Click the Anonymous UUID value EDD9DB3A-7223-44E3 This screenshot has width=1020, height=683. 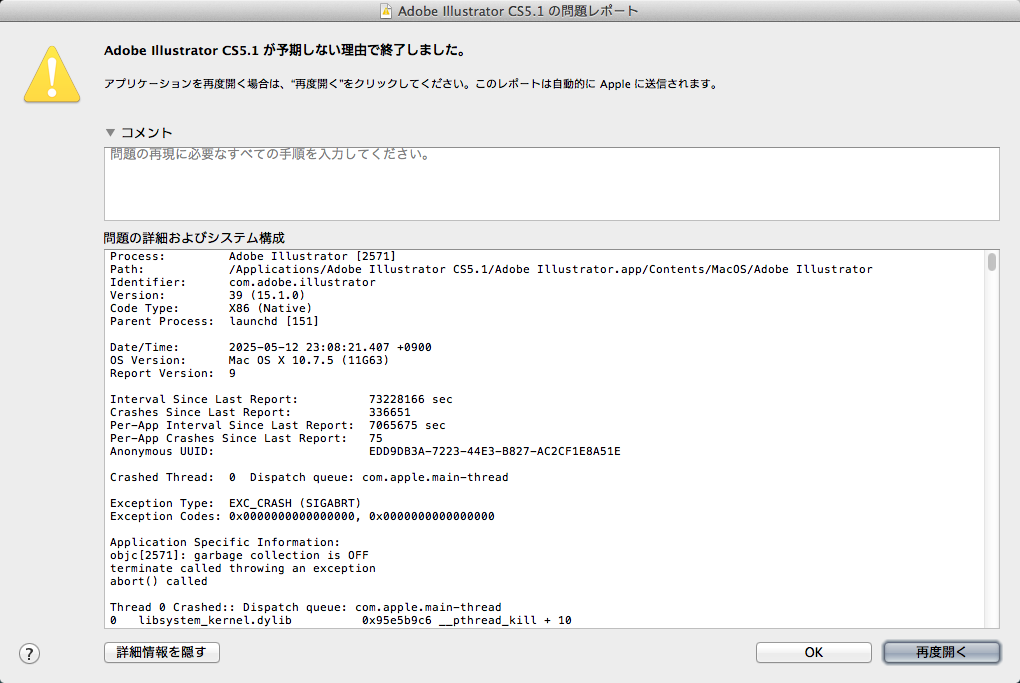click(x=494, y=451)
